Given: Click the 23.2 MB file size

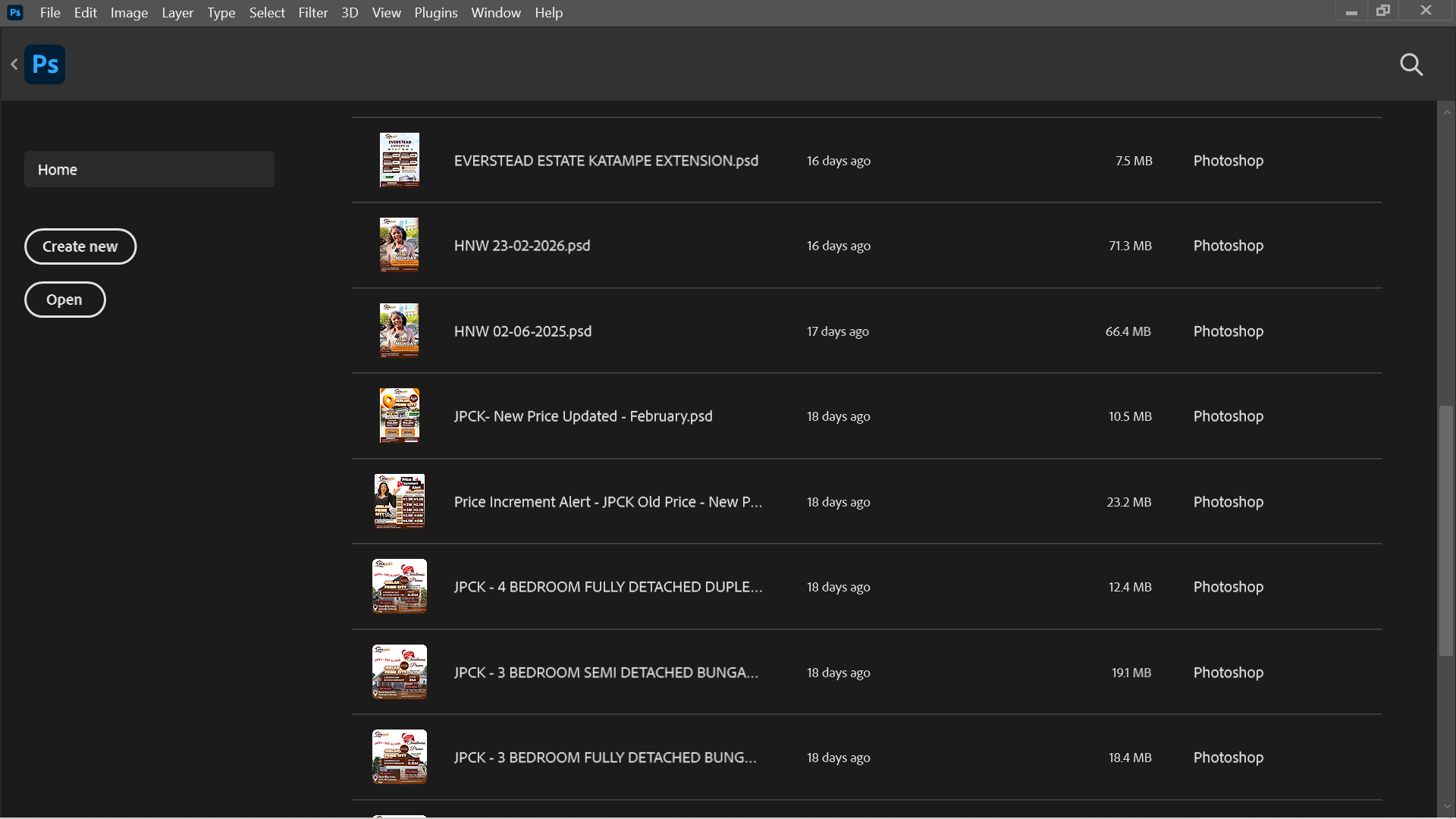Looking at the screenshot, I should pos(1128,502).
